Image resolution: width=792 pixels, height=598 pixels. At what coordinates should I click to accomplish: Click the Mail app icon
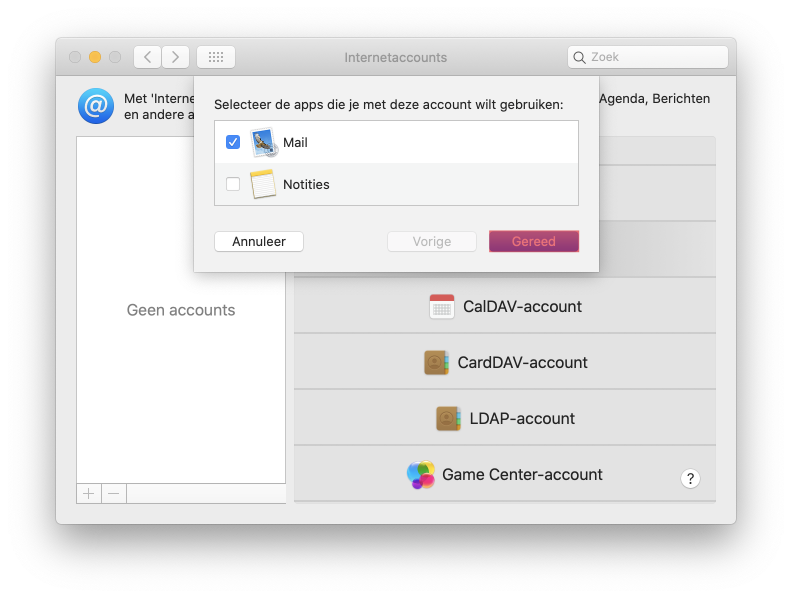click(264, 142)
